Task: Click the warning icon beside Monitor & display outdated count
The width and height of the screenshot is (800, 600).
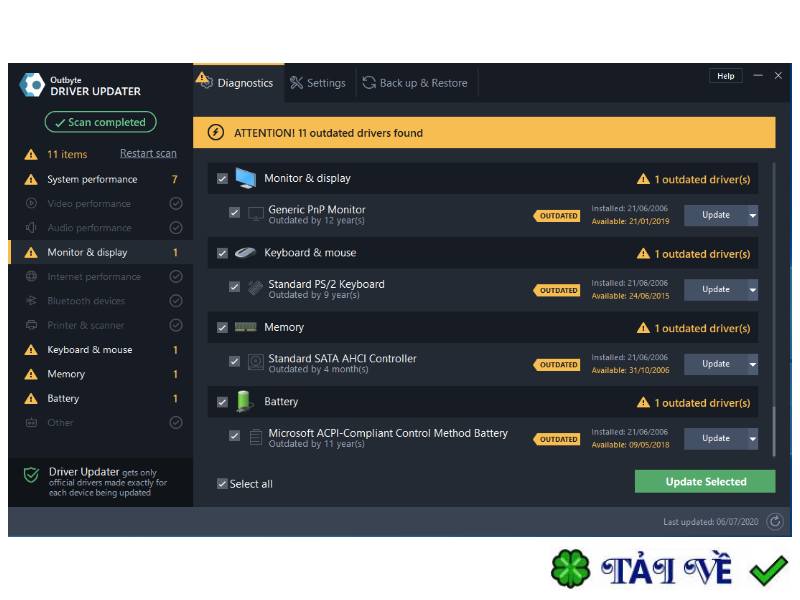Action: [x=643, y=179]
